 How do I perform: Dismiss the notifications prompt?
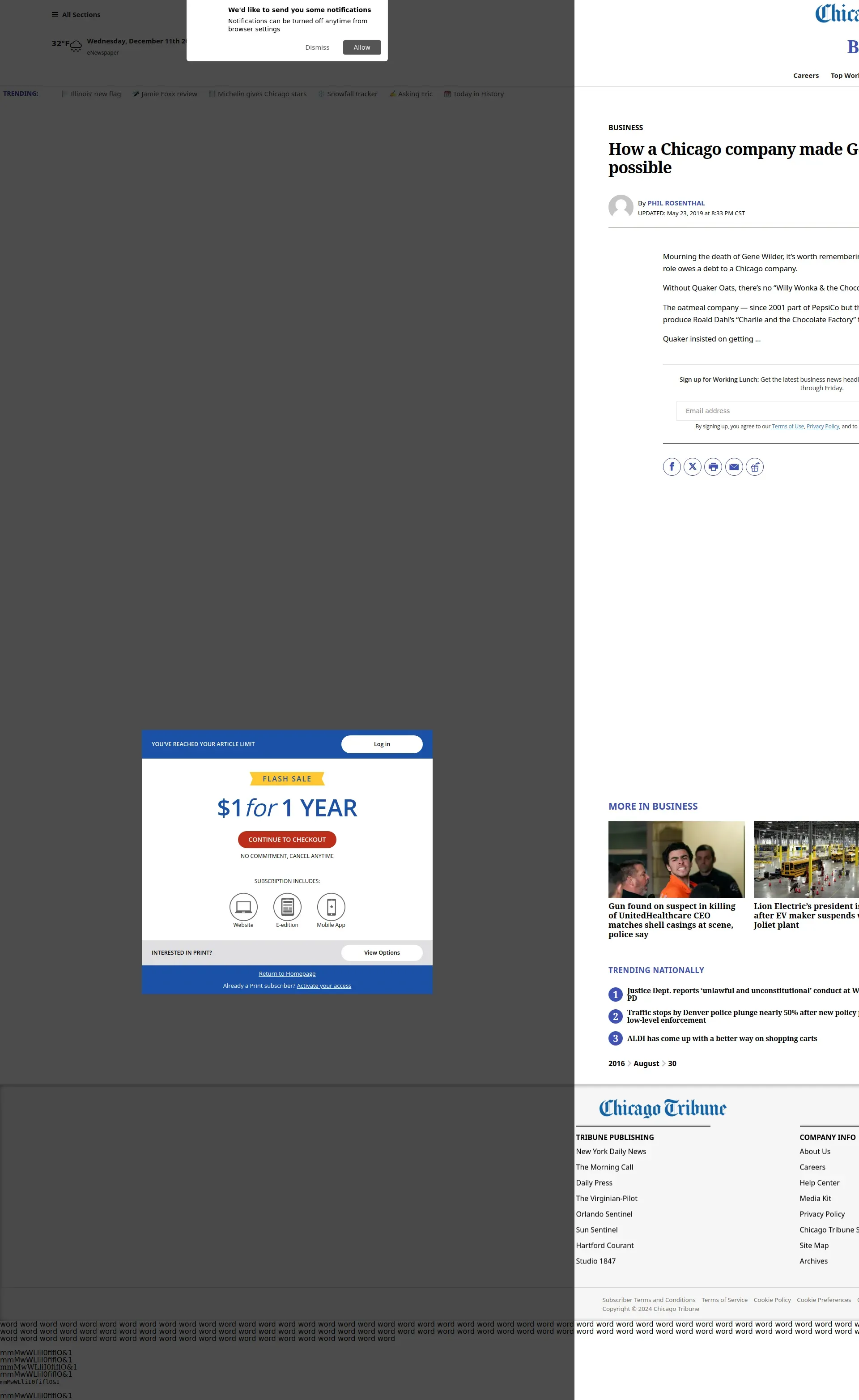(317, 48)
